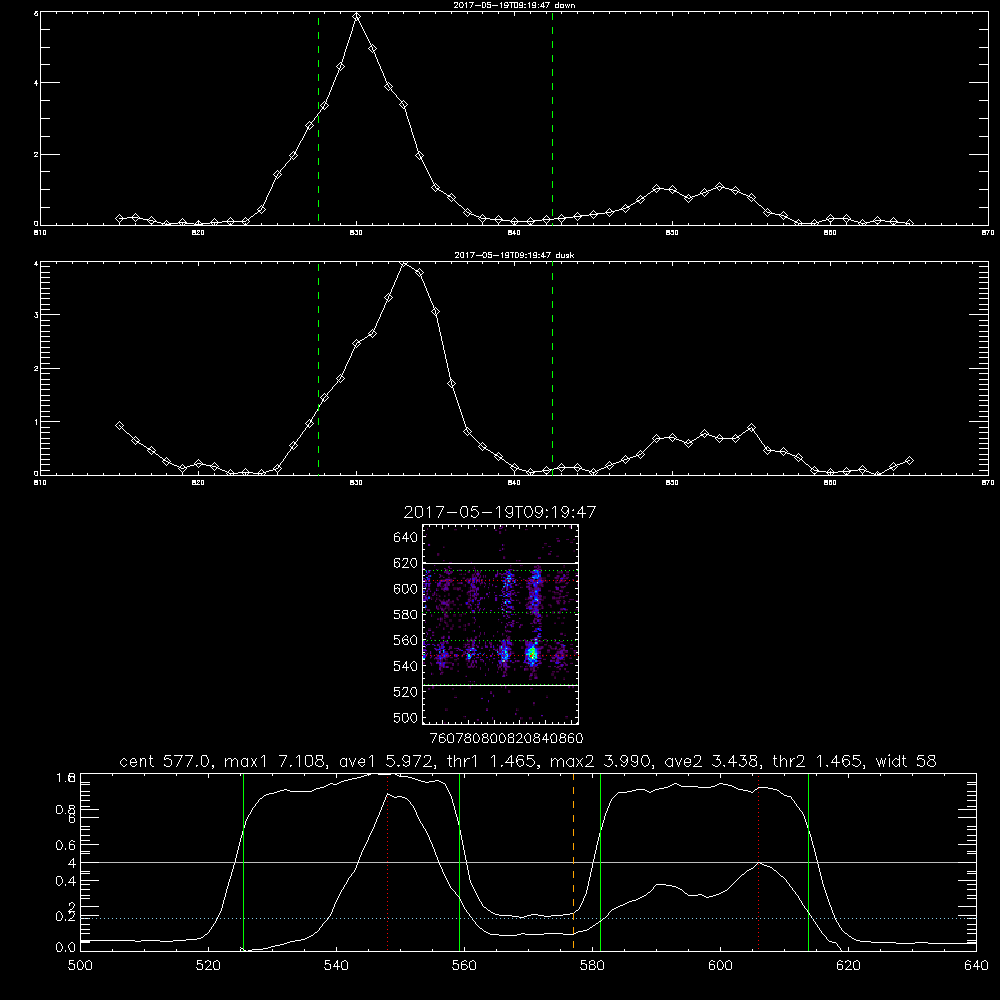Select the 'thr2 1.465' value text
Screen dimensions: 1000x1000
coord(817,761)
